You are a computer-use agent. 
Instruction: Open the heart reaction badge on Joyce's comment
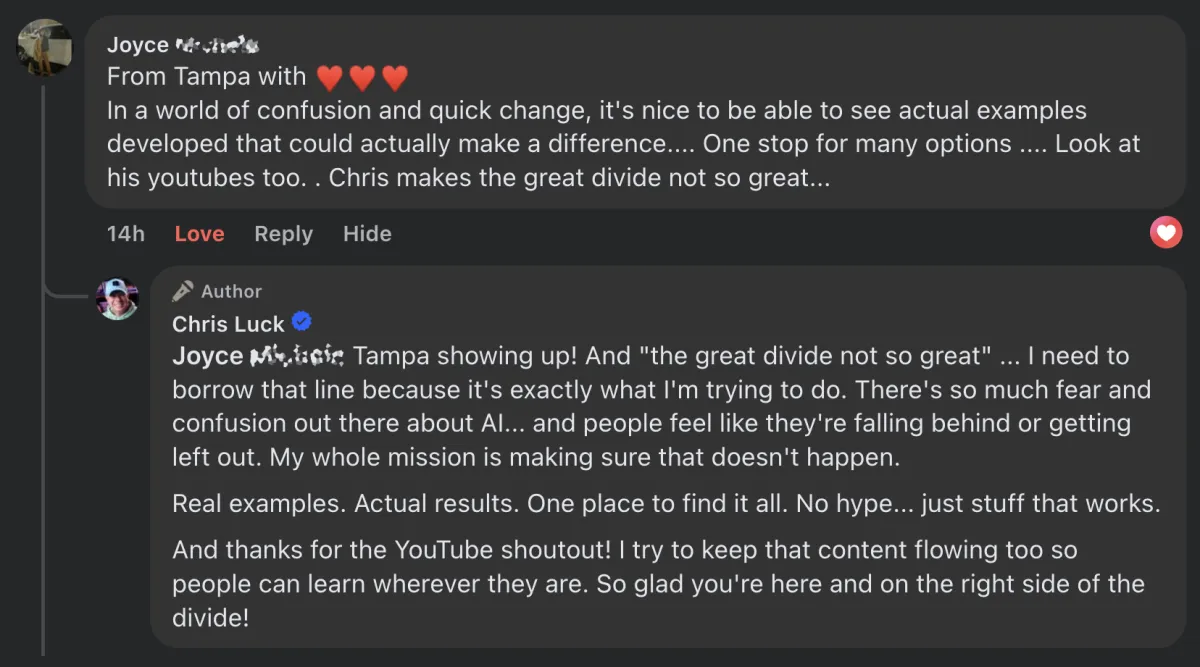(1166, 234)
